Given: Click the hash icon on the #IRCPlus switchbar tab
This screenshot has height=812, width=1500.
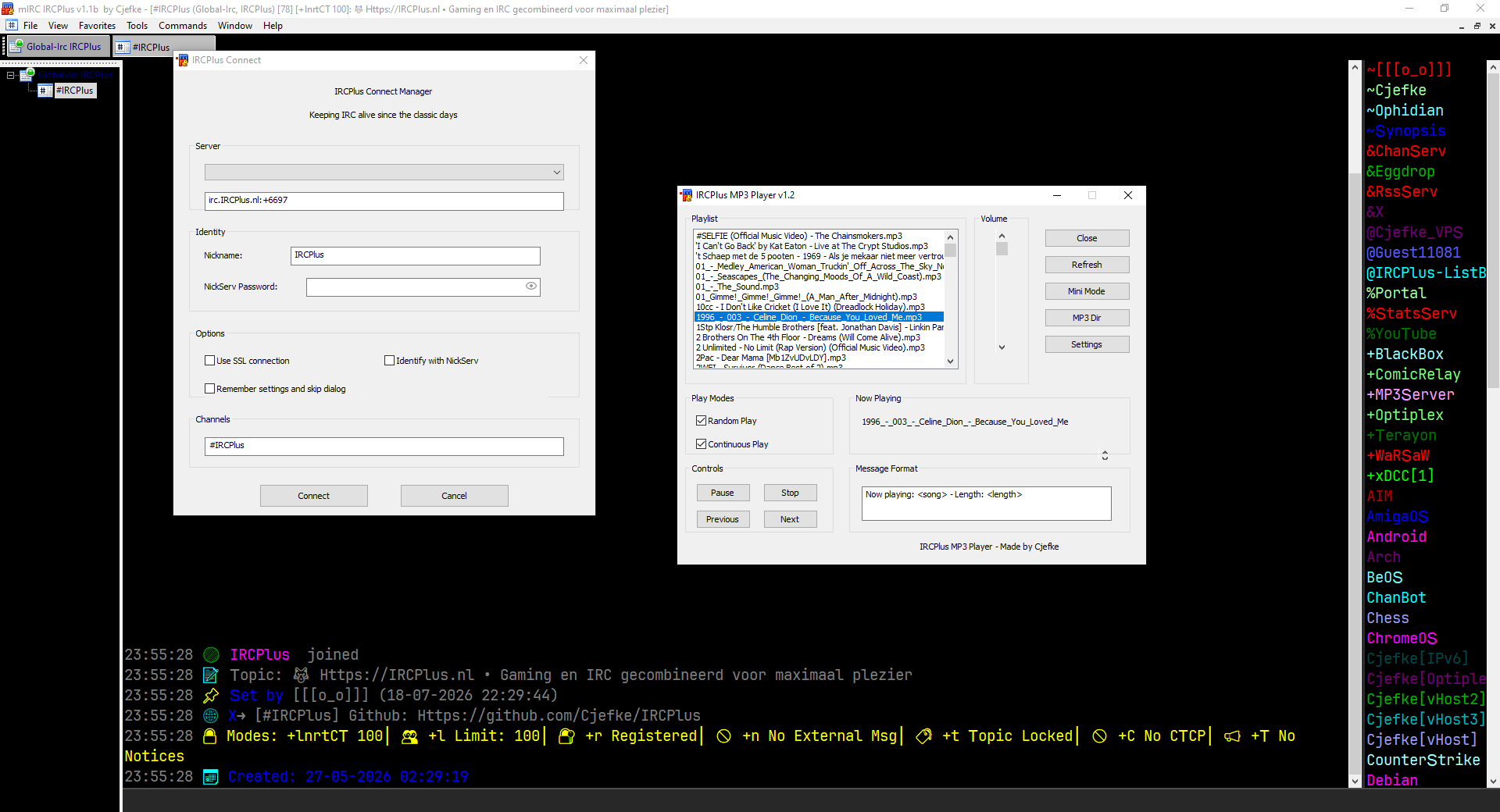Looking at the screenshot, I should (123, 47).
